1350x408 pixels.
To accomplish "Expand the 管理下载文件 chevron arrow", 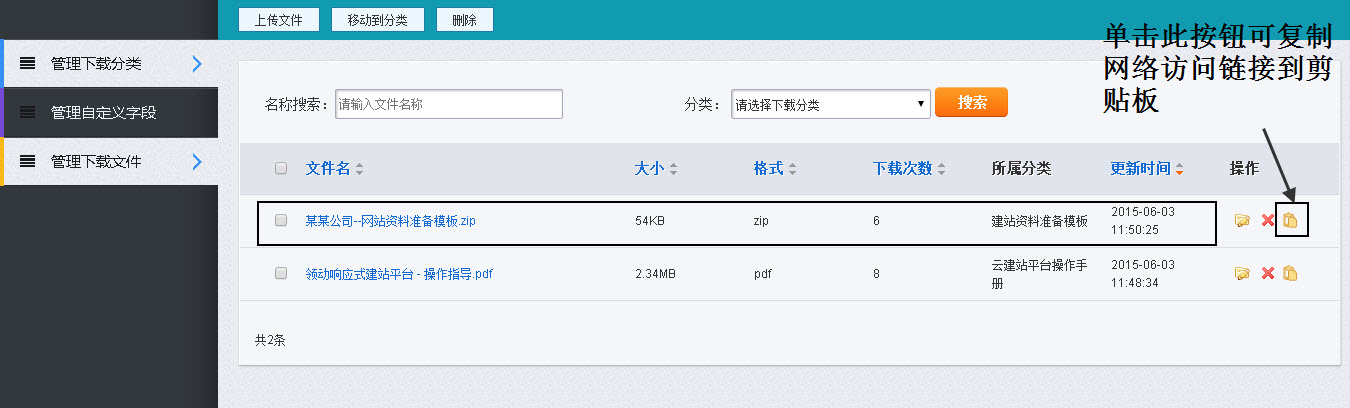I will point(197,161).
